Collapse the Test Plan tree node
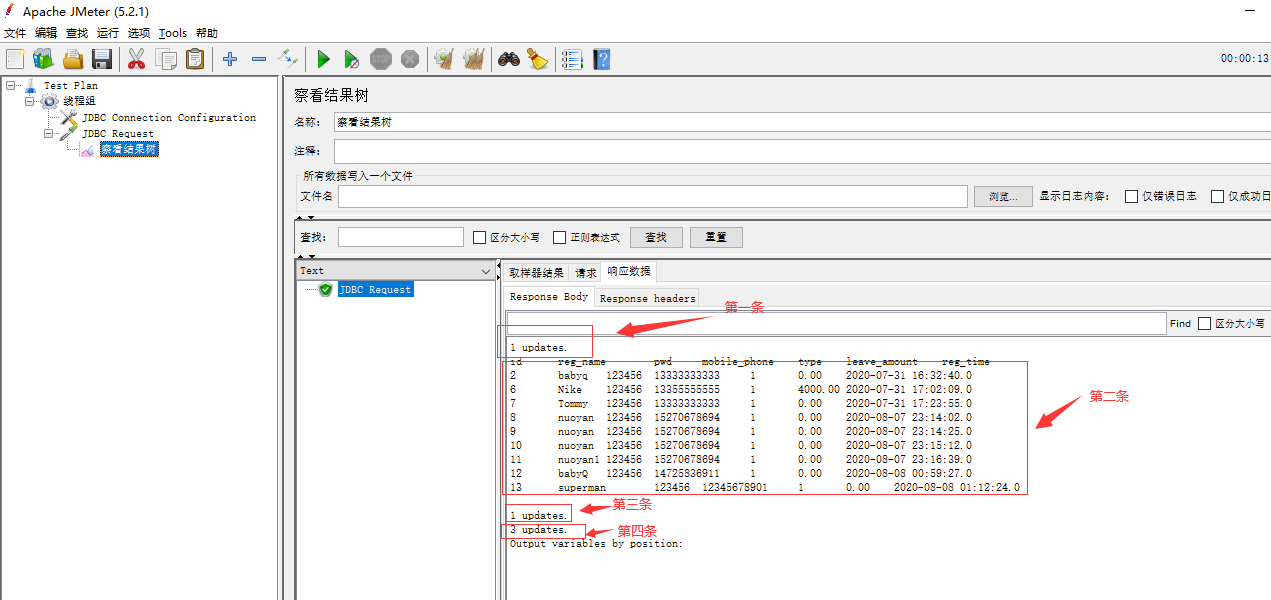 pos(11,85)
